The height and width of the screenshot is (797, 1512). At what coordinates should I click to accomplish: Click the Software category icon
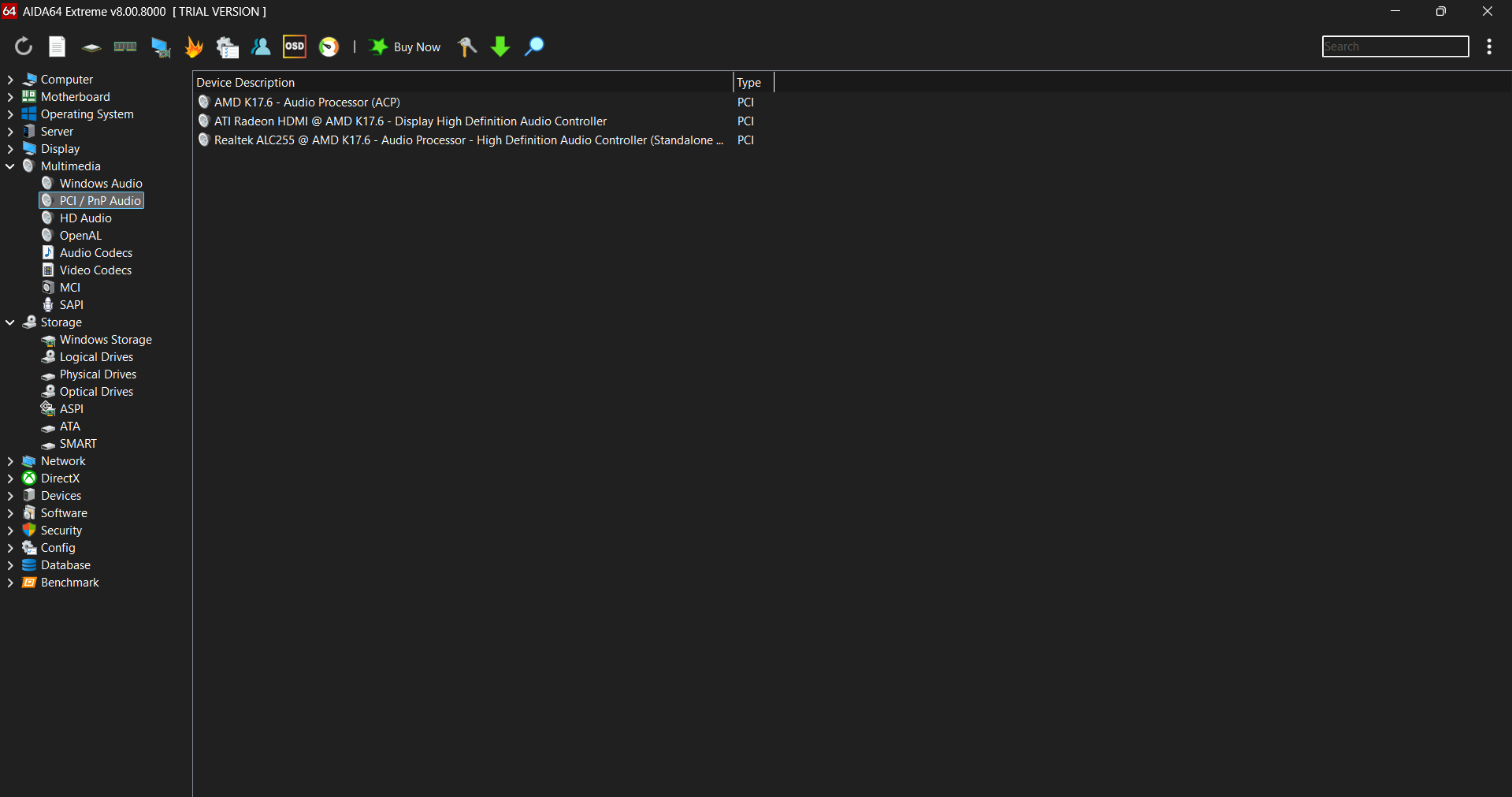pos(29,512)
